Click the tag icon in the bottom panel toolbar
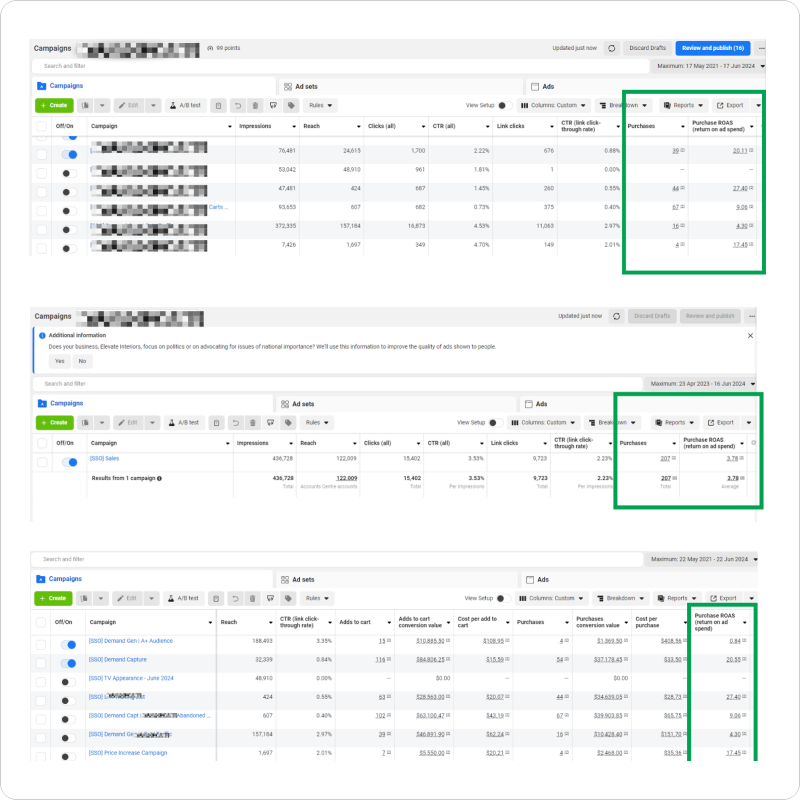800x800 pixels. pyautogui.click(x=291, y=598)
